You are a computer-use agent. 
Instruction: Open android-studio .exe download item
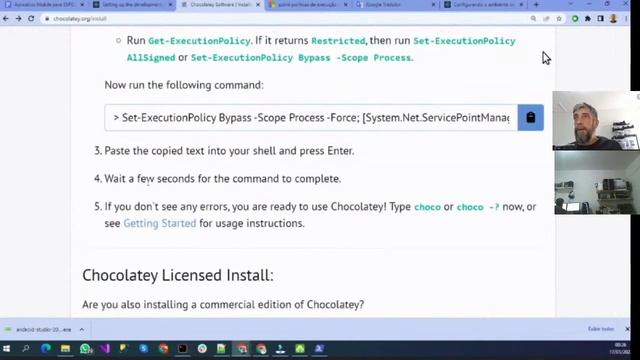[38, 329]
